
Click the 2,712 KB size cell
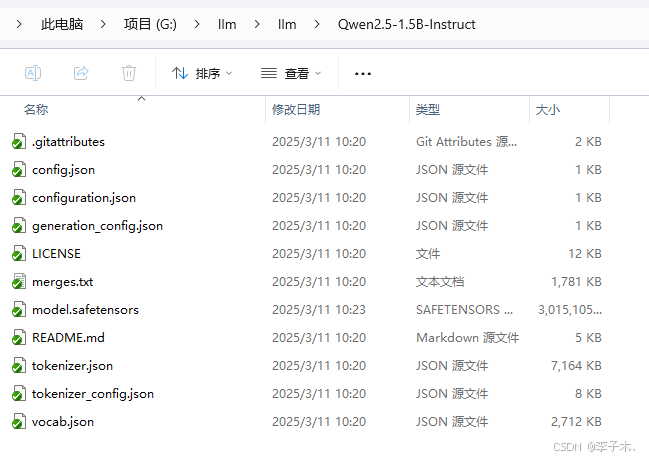pos(576,422)
